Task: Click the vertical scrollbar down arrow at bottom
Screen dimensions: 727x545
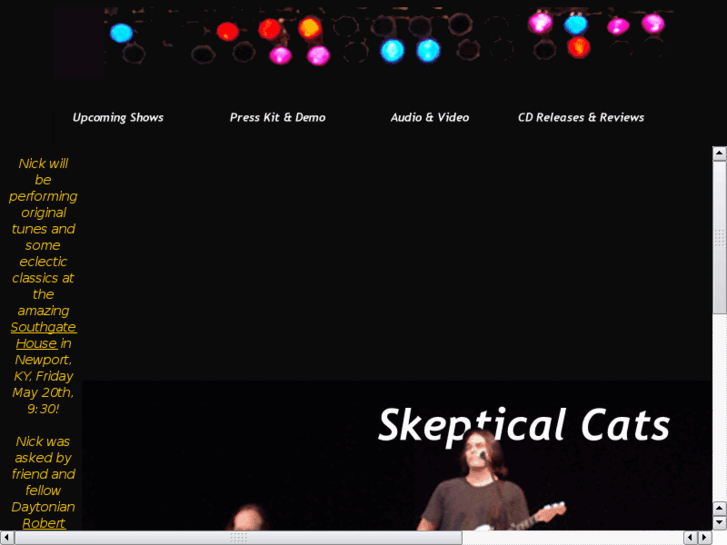Action: tap(719, 522)
